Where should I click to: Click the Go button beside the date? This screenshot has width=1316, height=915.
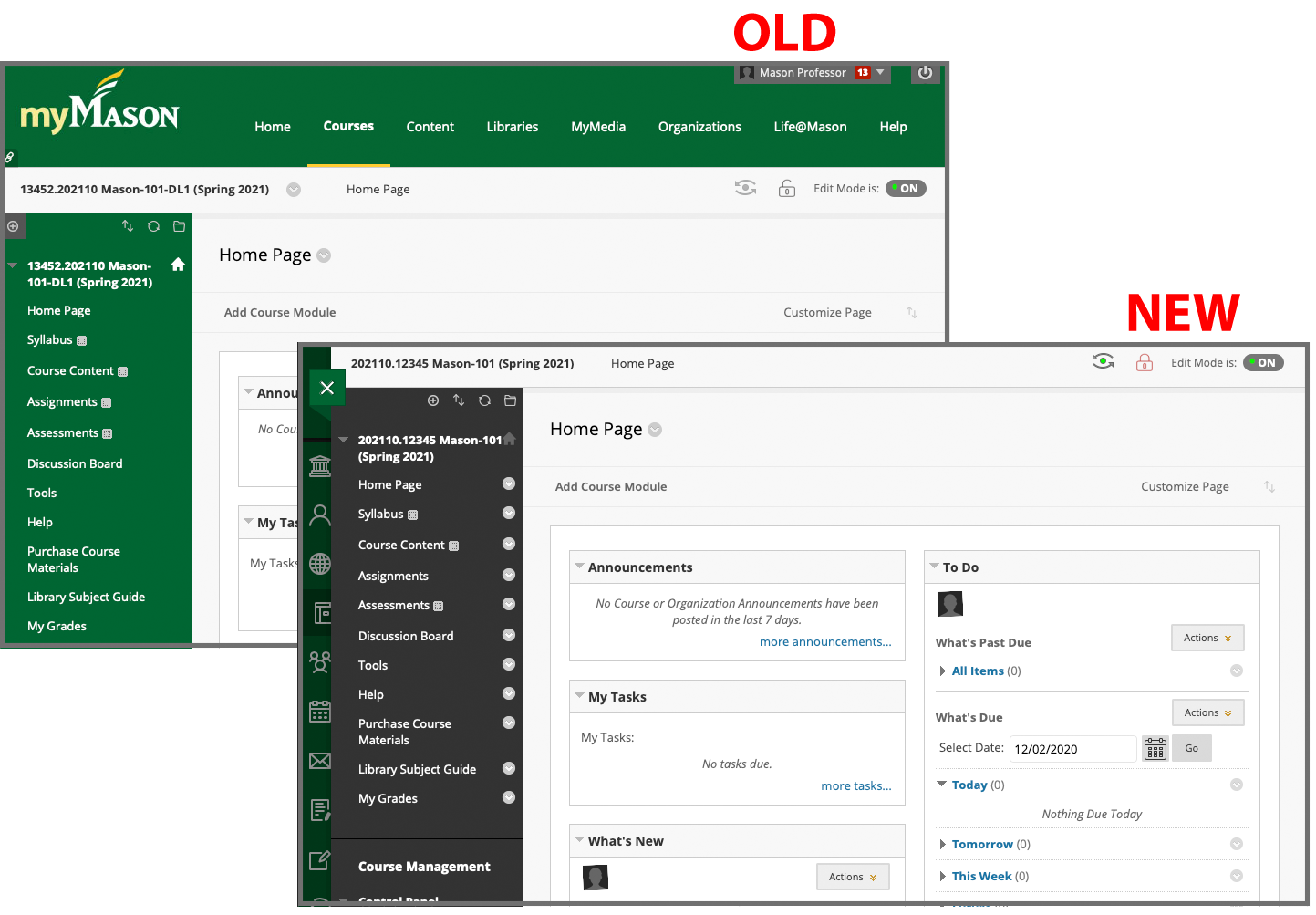click(x=1192, y=748)
